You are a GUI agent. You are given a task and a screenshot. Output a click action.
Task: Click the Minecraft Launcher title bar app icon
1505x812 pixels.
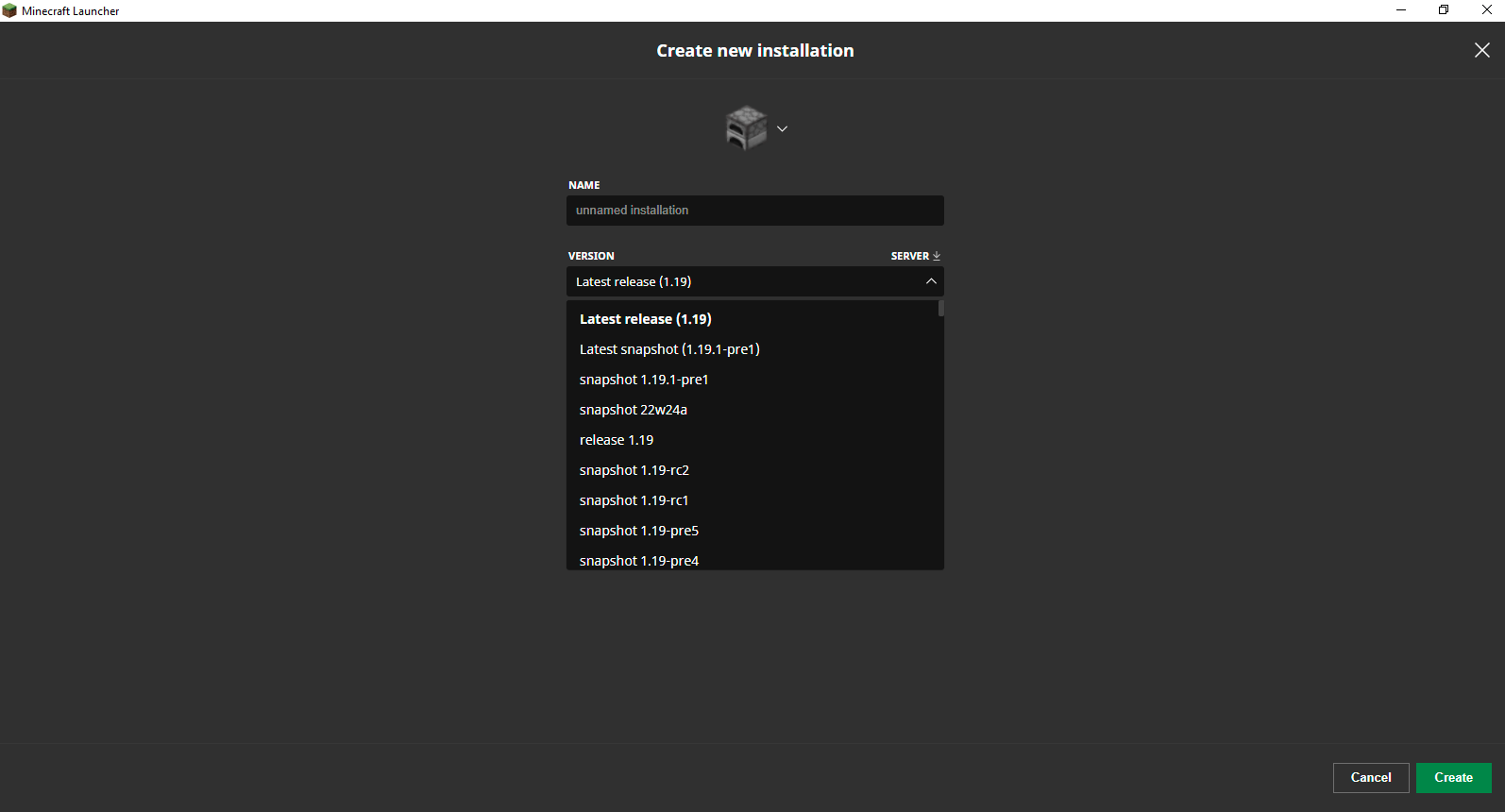(9, 10)
